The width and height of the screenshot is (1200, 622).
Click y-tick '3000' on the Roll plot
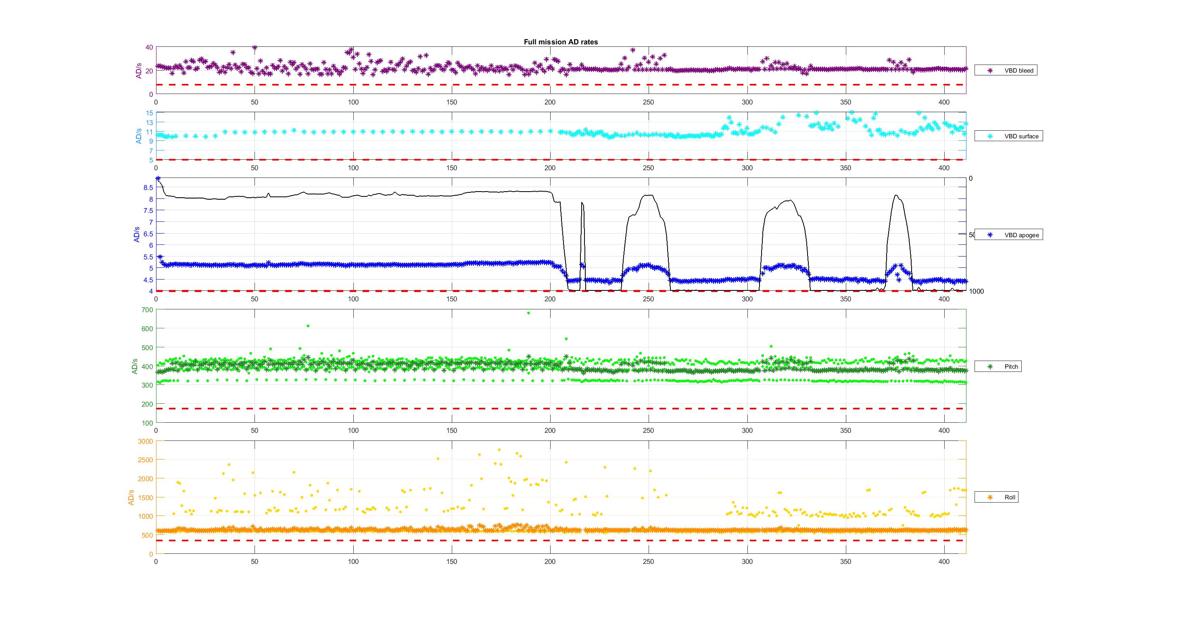145,441
